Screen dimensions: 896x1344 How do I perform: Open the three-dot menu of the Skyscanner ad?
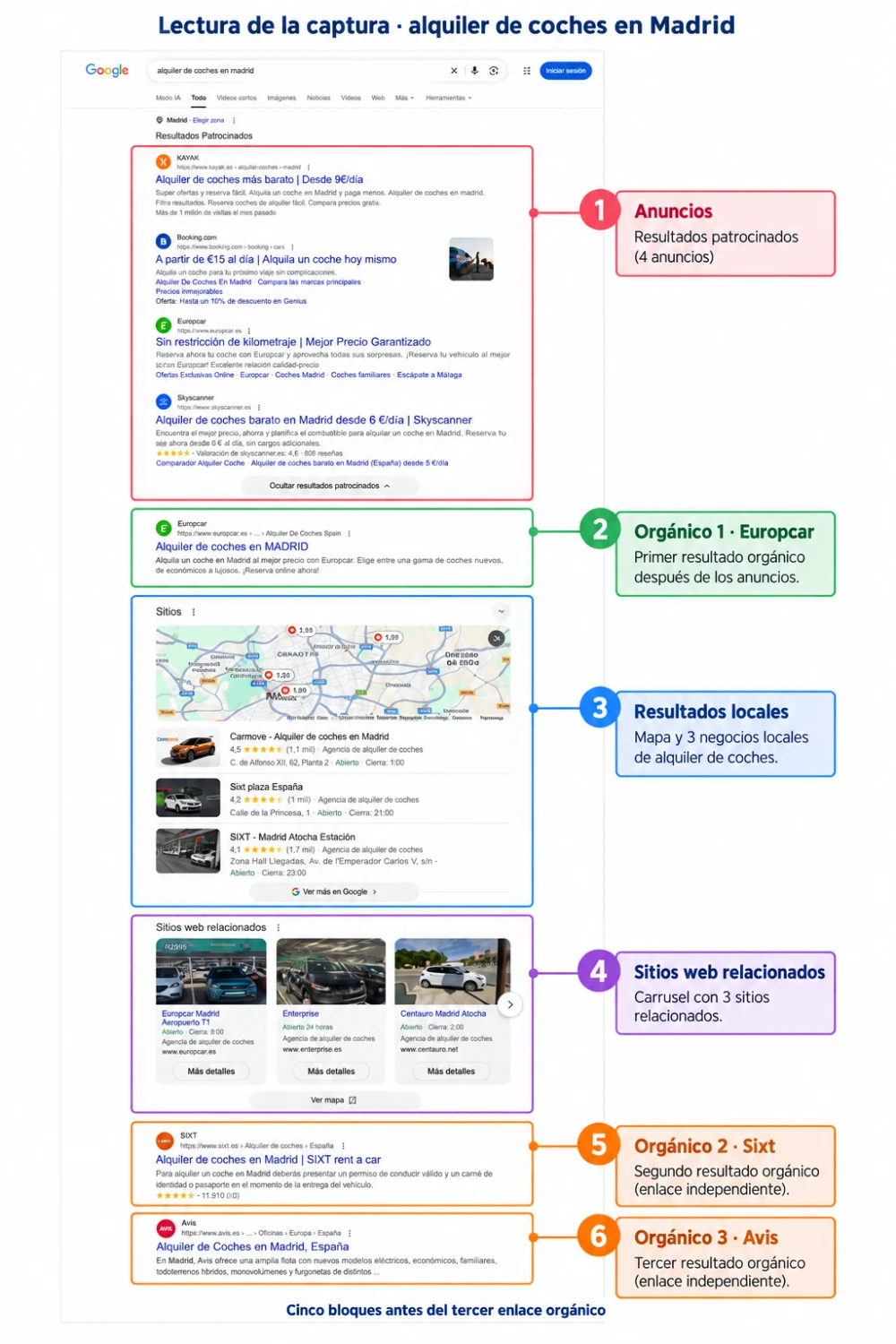point(259,408)
